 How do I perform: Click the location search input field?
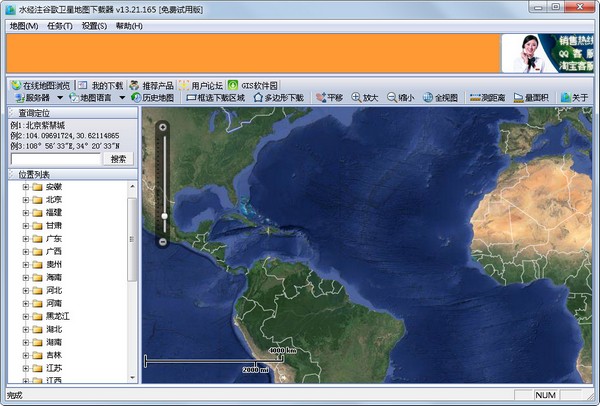[x=55, y=159]
